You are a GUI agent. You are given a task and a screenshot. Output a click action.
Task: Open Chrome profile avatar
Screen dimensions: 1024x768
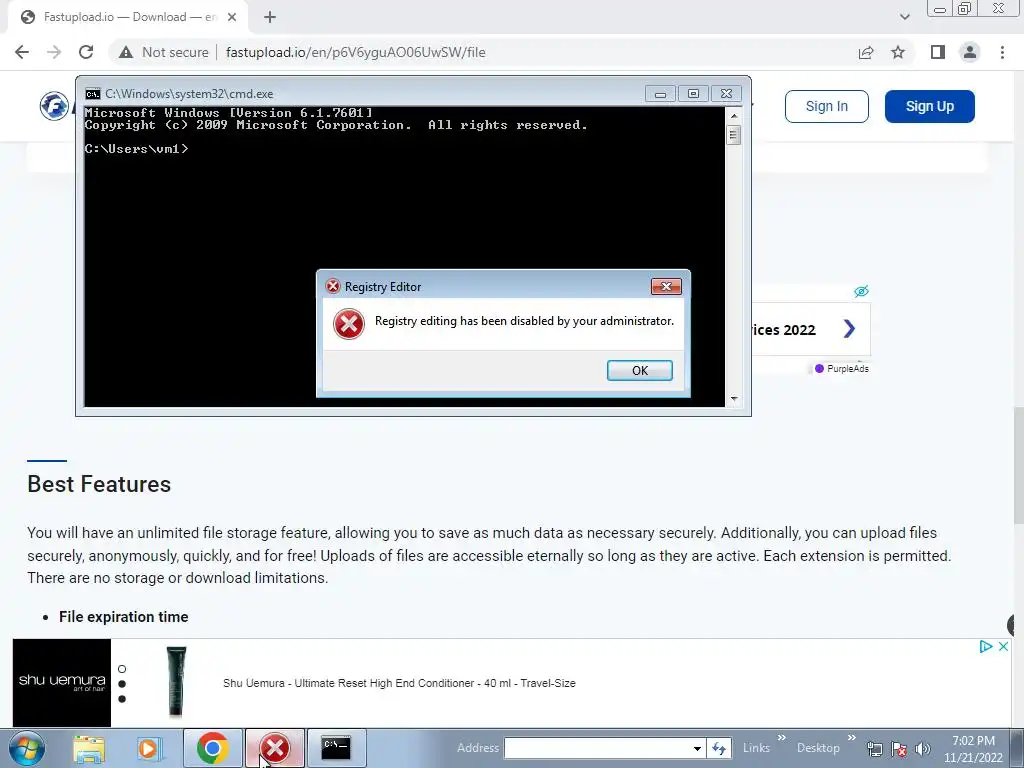click(970, 52)
